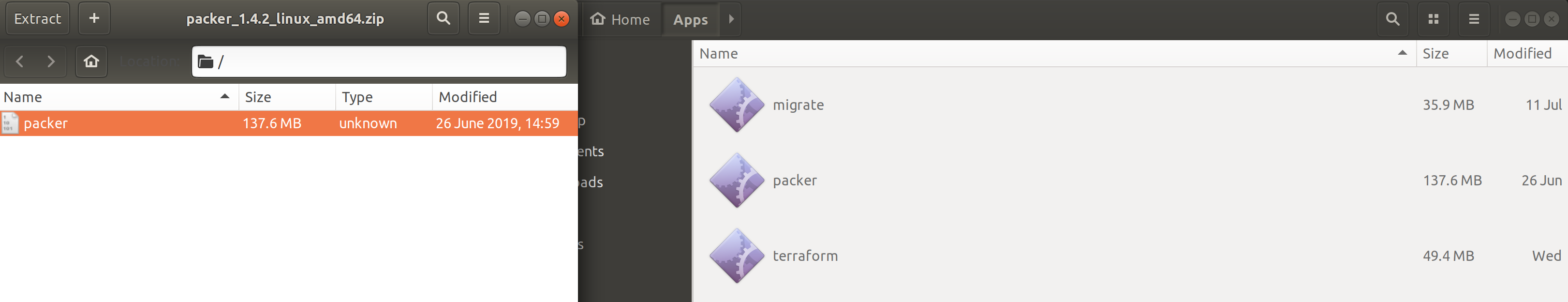Sort archive list by Modified column
The image size is (1568, 302).
tap(504, 97)
